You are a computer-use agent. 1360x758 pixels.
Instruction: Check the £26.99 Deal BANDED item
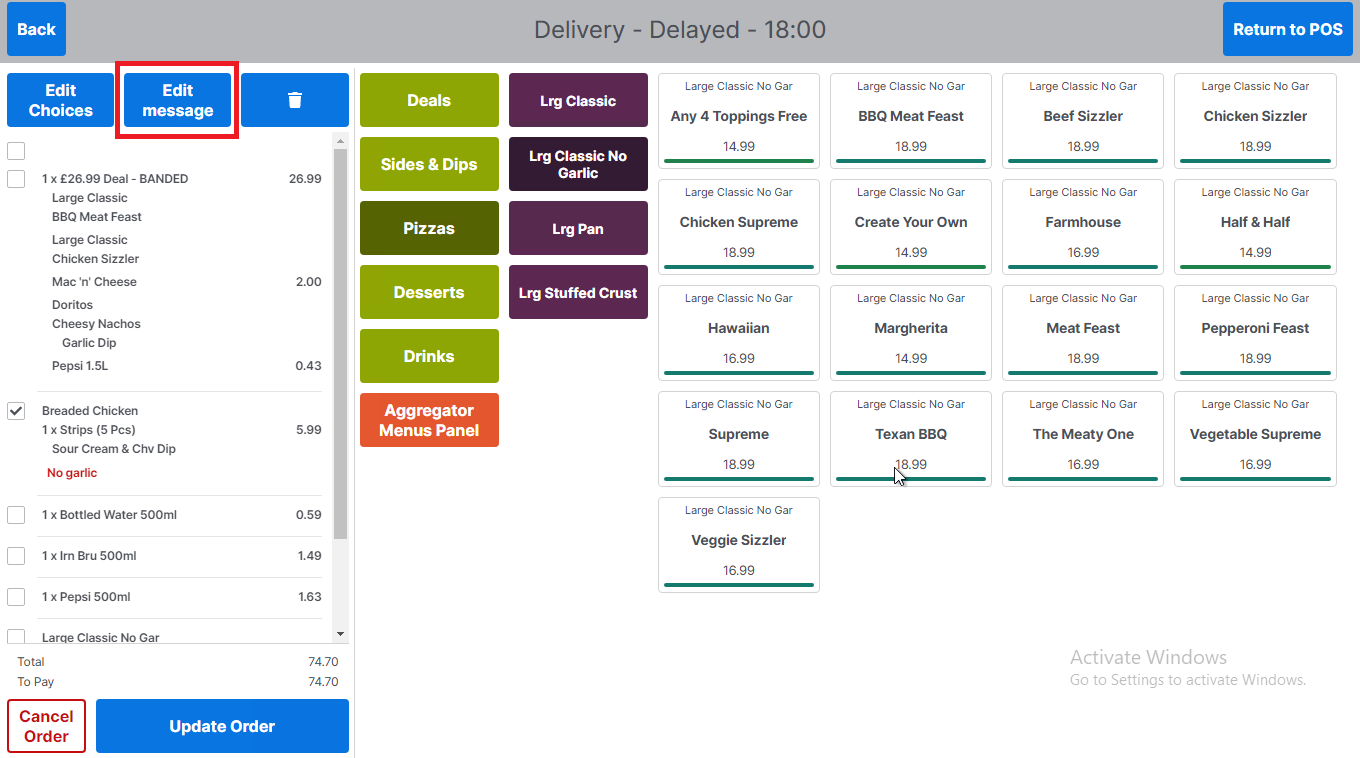(15, 178)
